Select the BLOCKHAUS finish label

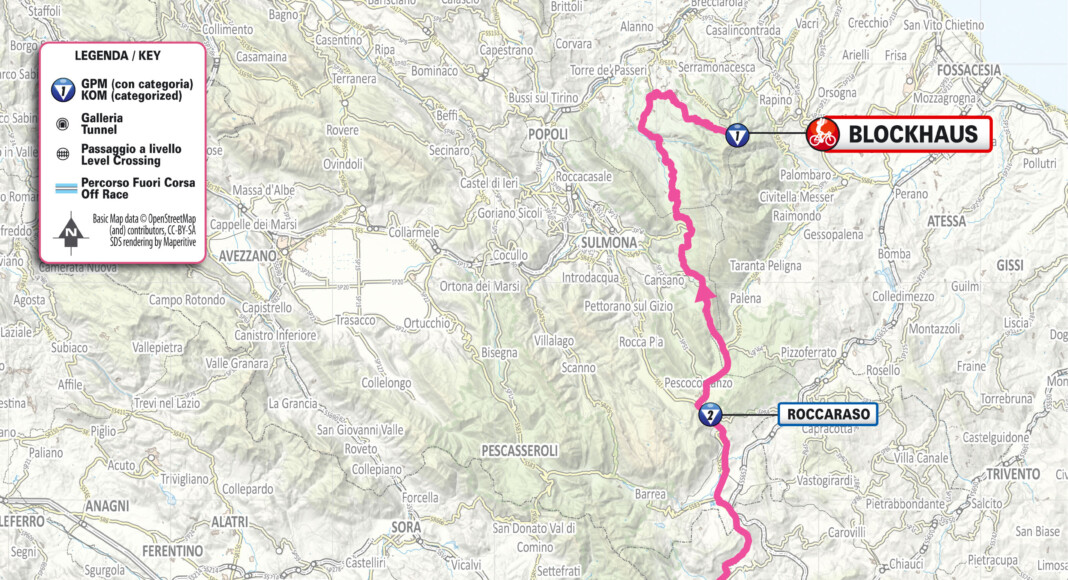pyautogui.click(x=913, y=134)
